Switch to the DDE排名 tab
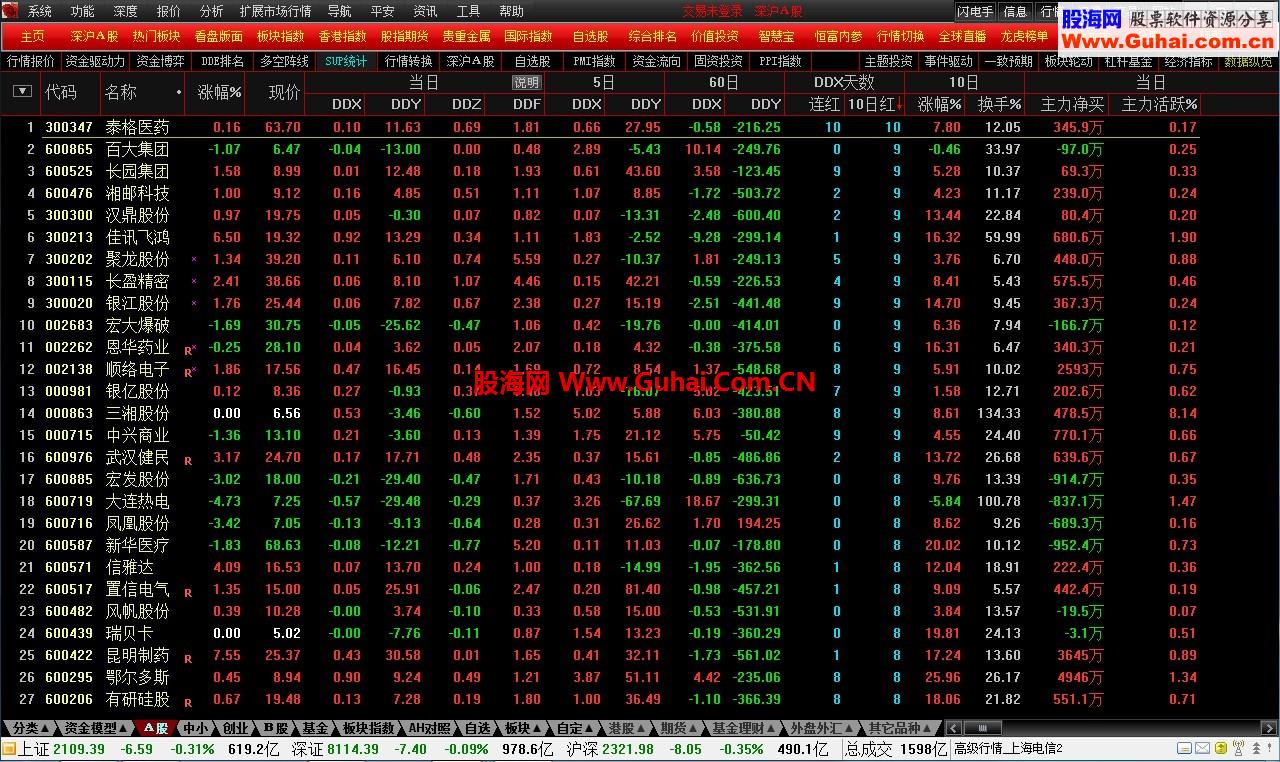Viewport: 1280px width, 762px height. (222, 61)
